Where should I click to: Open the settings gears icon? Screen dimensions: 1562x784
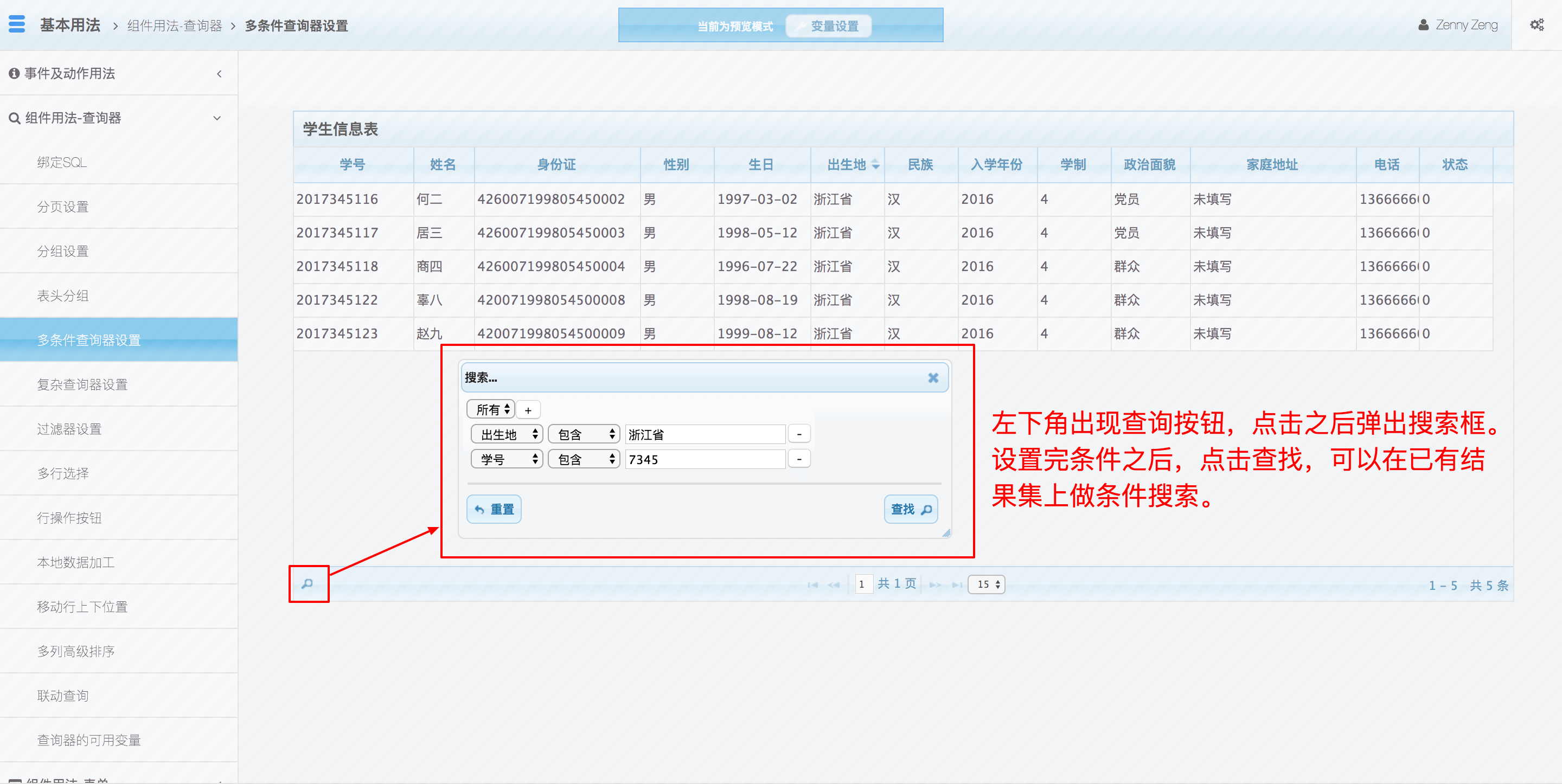[x=1537, y=25]
